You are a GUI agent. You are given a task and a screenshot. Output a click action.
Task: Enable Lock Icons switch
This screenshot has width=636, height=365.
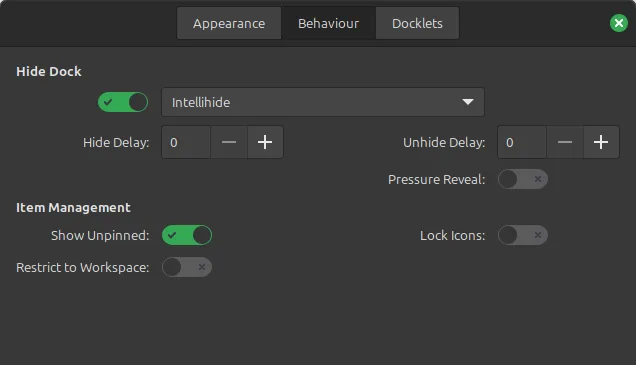coord(523,235)
